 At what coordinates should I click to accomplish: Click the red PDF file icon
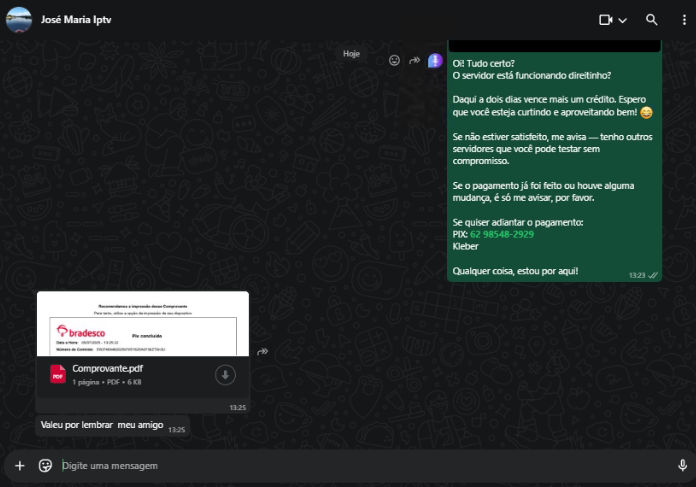click(x=58, y=374)
